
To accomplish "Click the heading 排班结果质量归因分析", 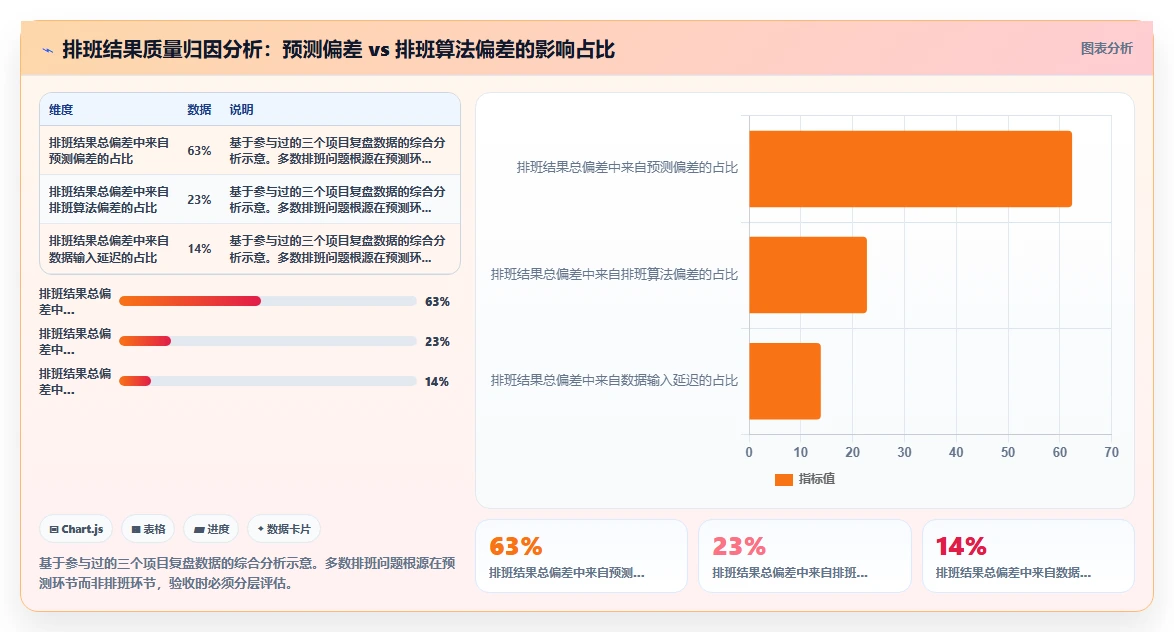I will [x=338, y=49].
